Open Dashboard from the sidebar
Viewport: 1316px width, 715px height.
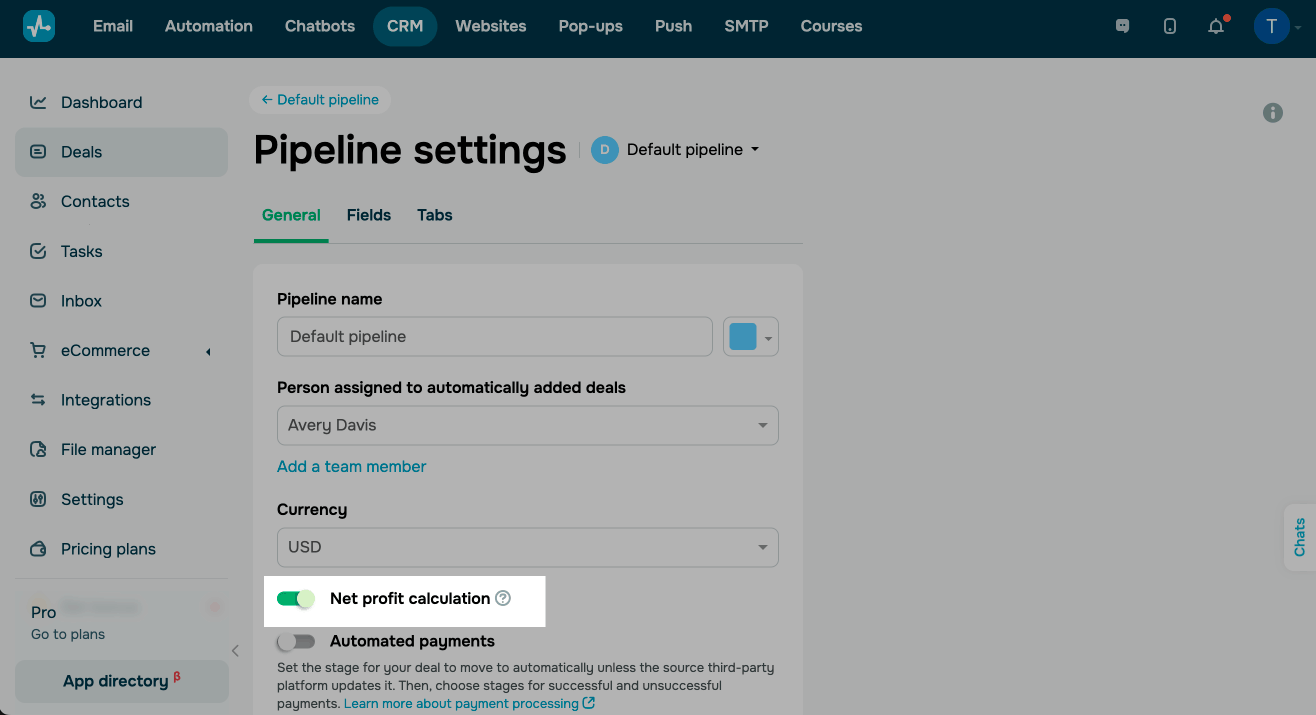(101, 102)
